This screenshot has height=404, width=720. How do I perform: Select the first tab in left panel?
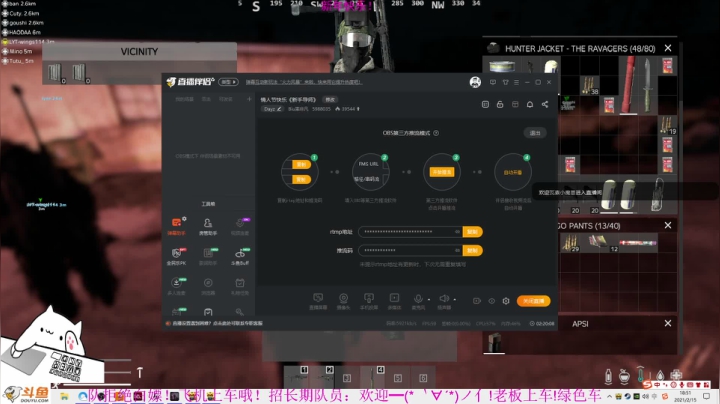click(185, 99)
